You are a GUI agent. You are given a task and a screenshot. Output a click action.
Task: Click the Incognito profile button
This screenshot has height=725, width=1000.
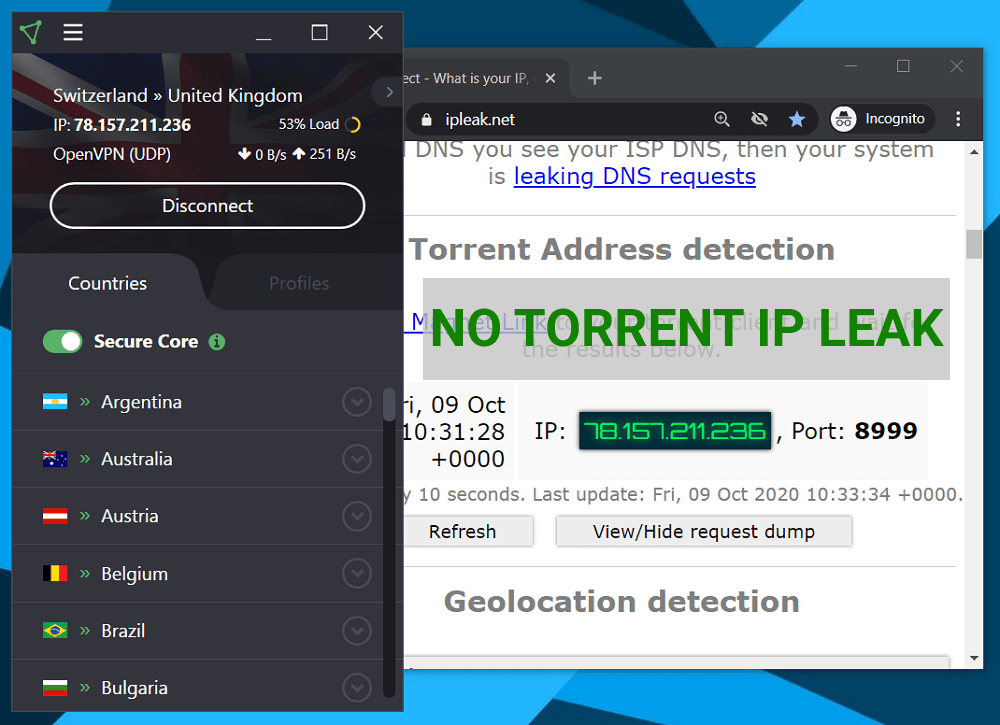(x=881, y=119)
